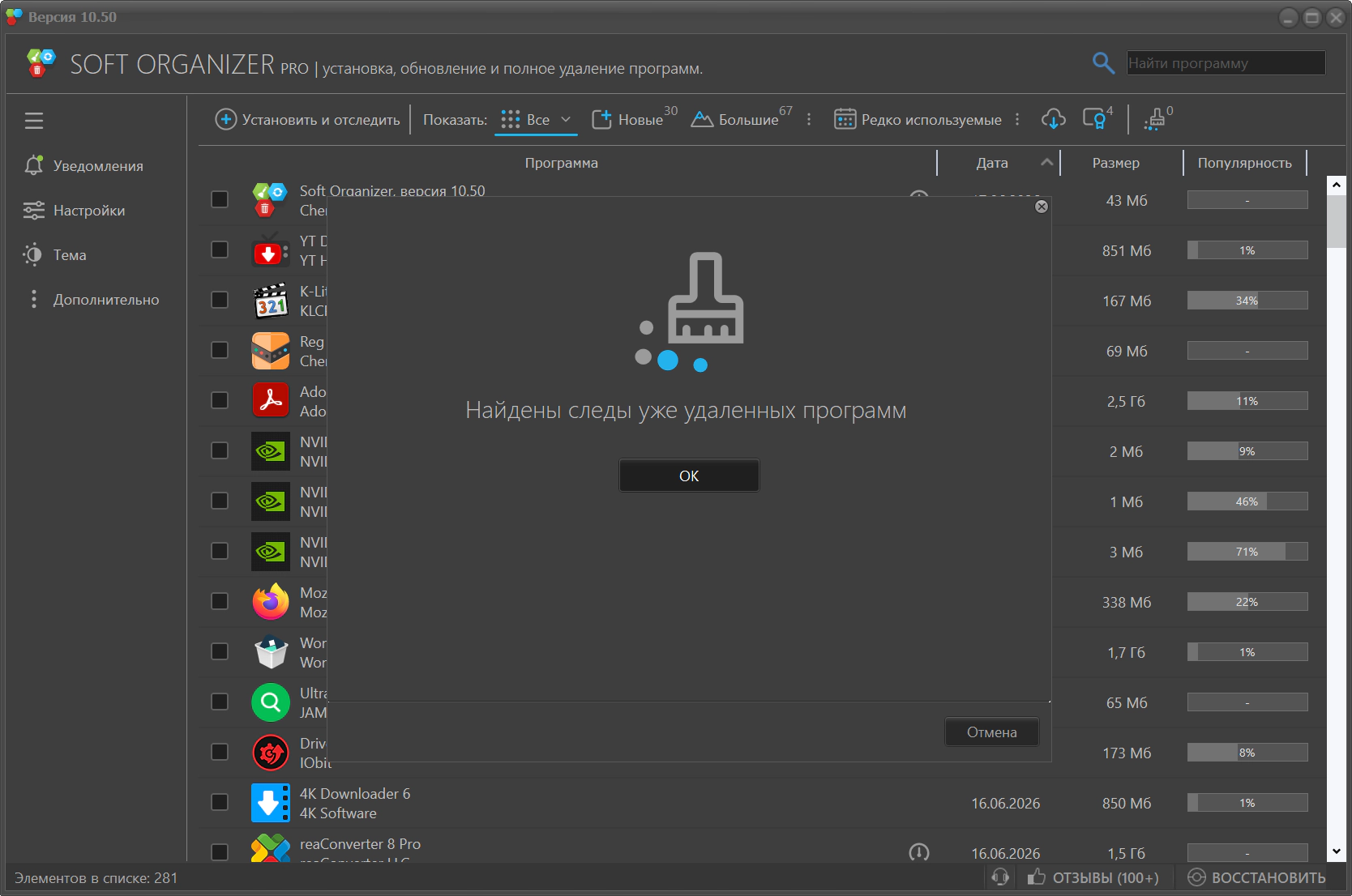Click the YT downloader red icon

click(270, 250)
